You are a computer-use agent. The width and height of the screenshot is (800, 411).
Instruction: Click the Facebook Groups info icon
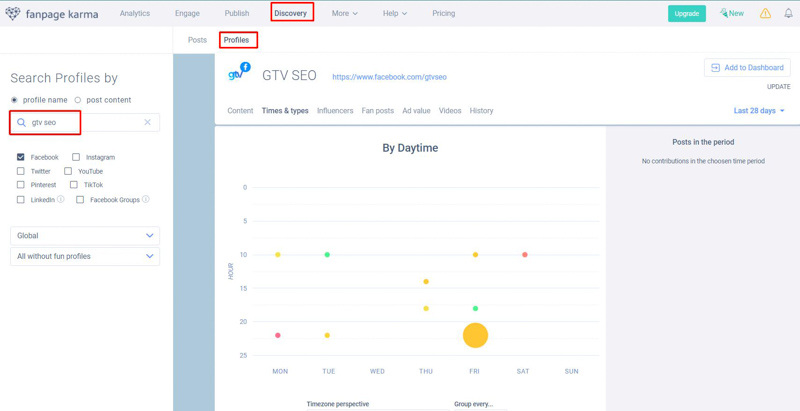(x=146, y=200)
